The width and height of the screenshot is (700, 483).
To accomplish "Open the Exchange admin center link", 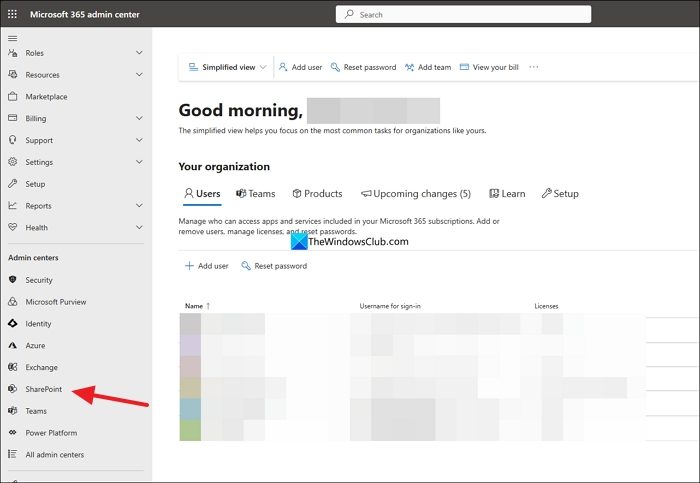I will pyautogui.click(x=42, y=367).
